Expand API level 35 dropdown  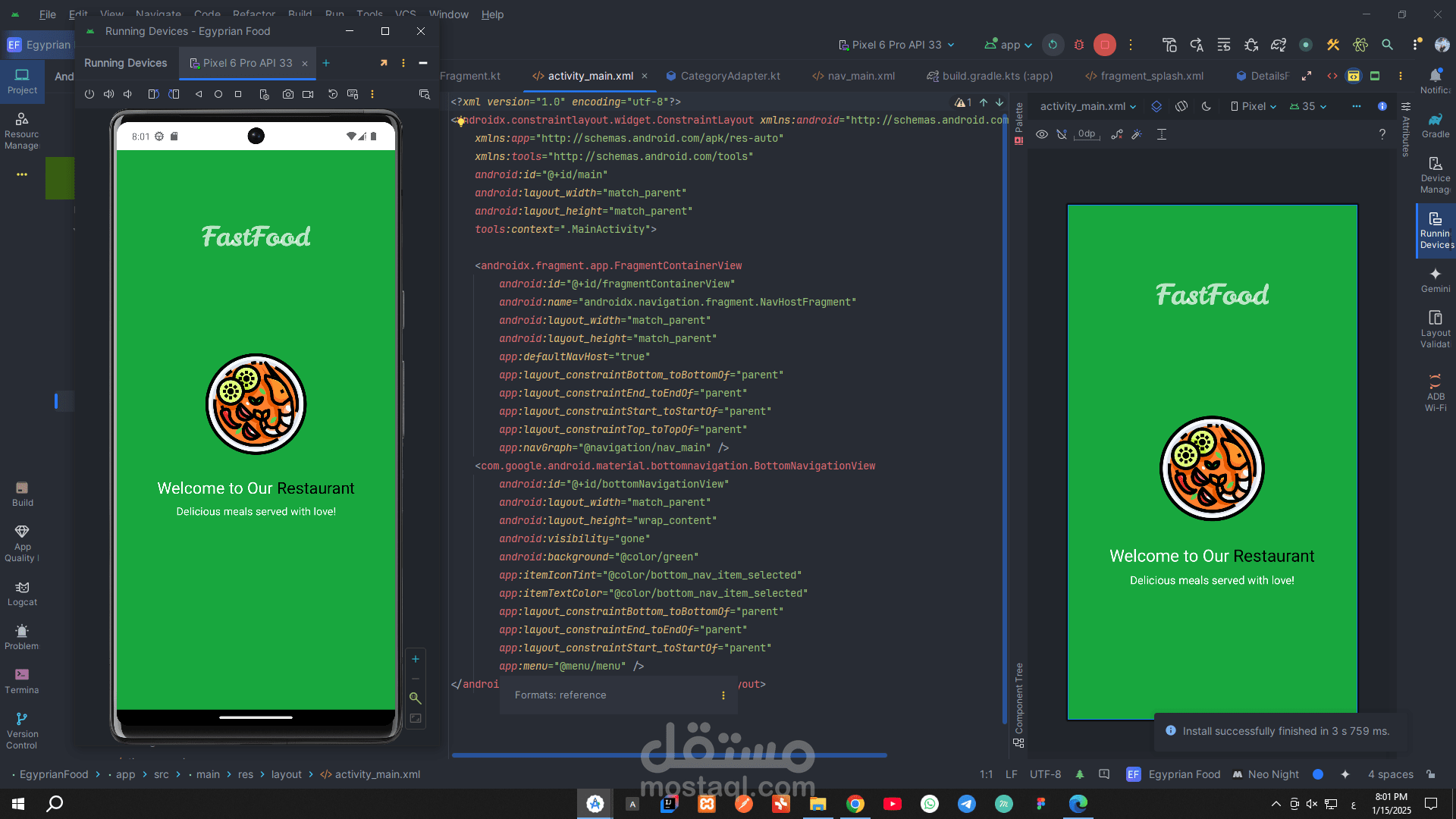(1309, 106)
